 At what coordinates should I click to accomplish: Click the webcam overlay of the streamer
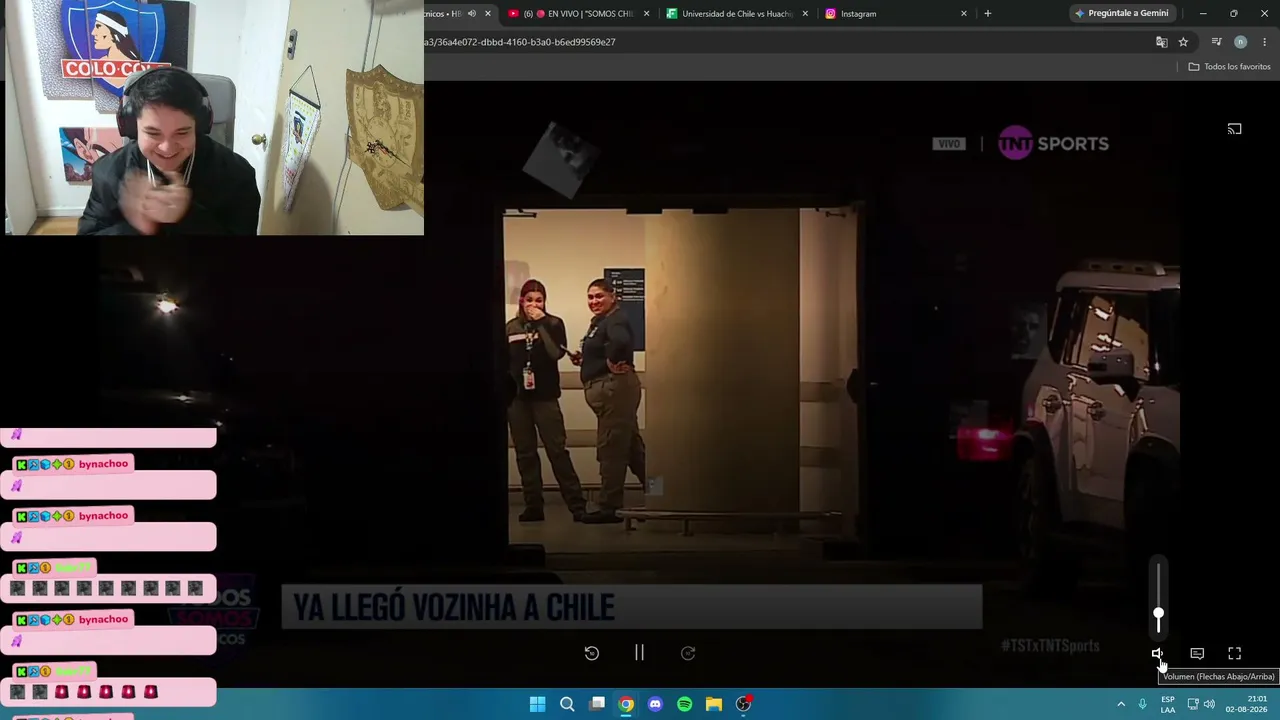pyautogui.click(x=212, y=117)
